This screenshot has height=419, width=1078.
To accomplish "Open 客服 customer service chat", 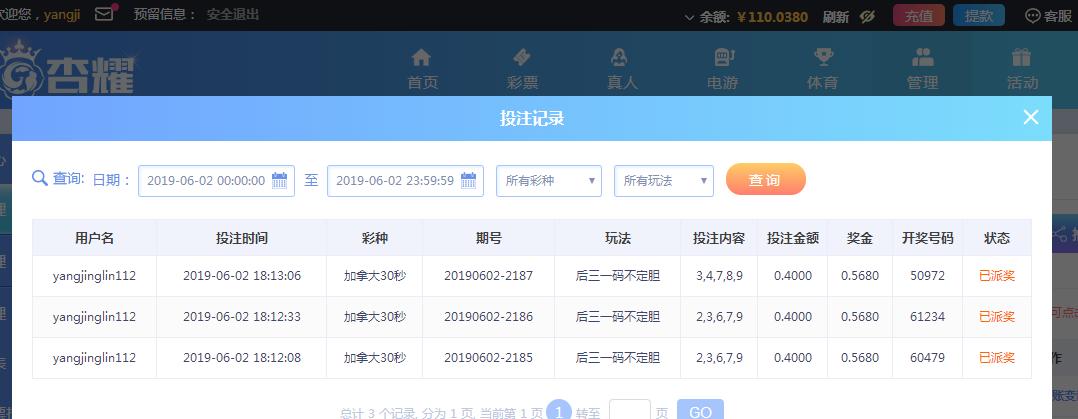I will coord(1050,16).
